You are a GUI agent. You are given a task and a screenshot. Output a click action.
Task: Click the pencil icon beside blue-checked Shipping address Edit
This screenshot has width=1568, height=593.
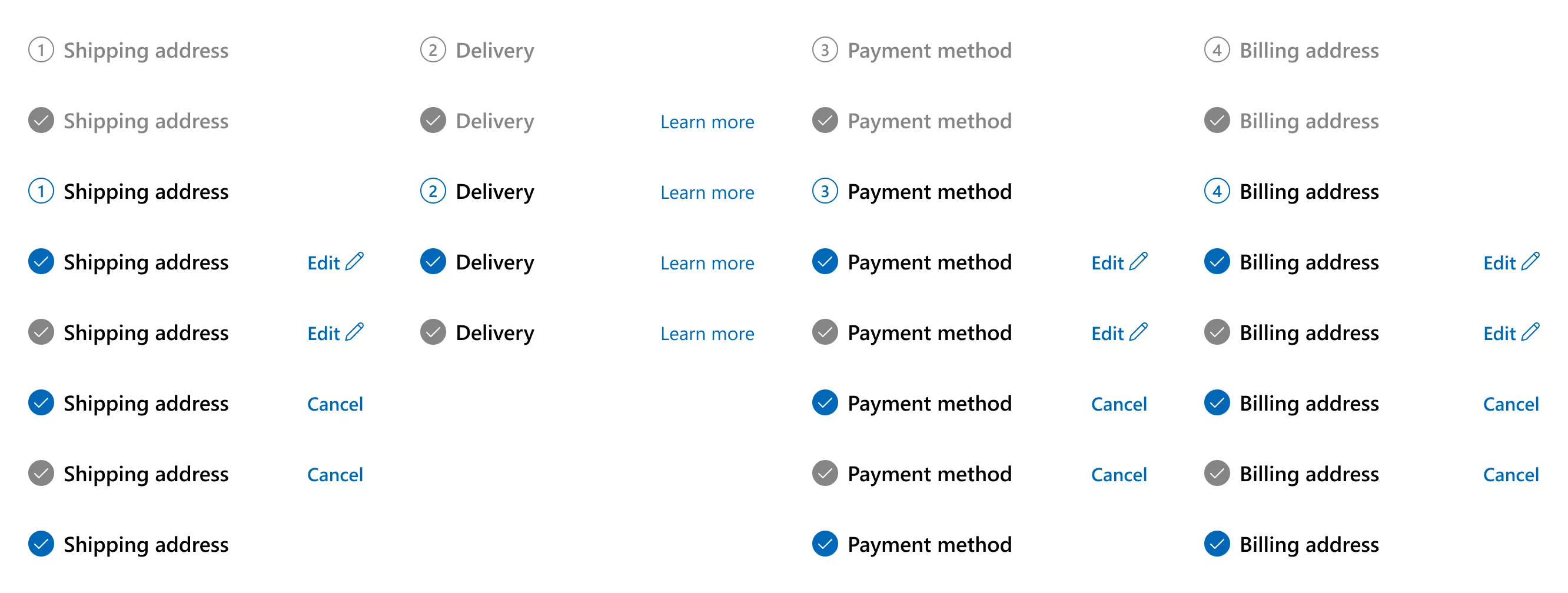(x=354, y=262)
